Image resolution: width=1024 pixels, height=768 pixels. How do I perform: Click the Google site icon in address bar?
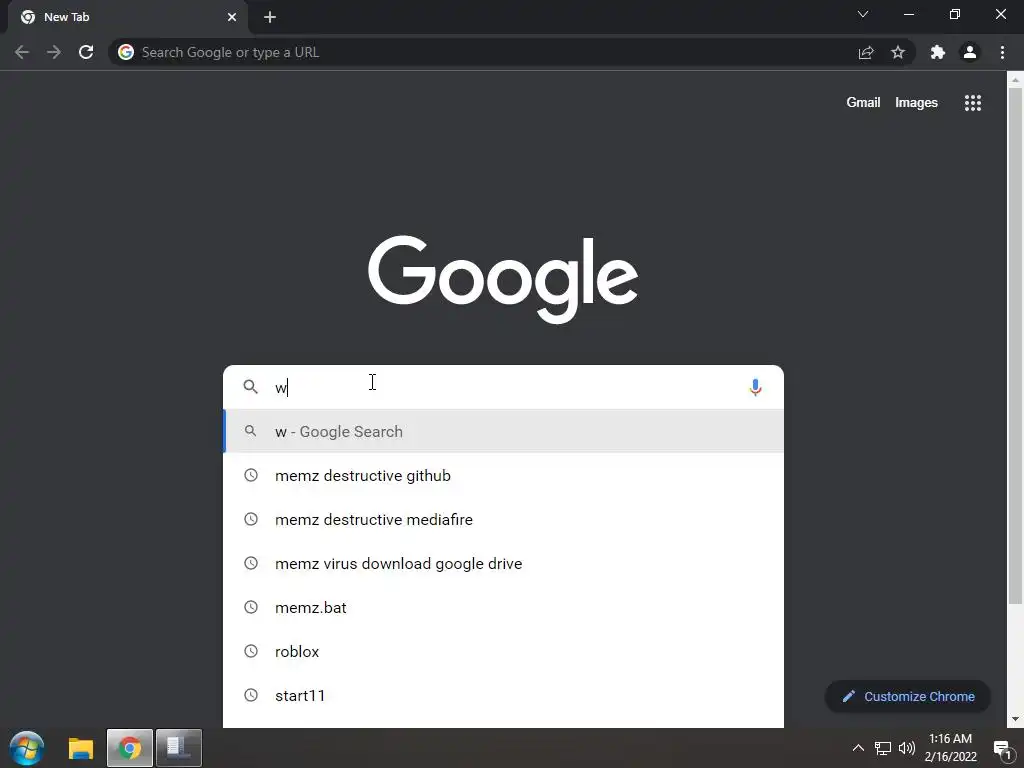126,52
